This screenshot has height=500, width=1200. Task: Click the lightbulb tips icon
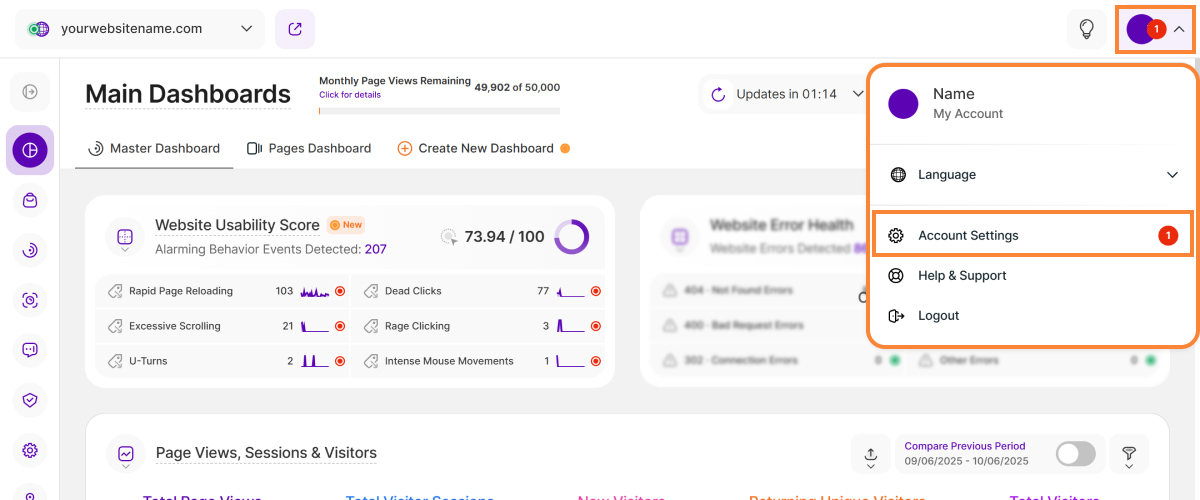coord(1086,30)
